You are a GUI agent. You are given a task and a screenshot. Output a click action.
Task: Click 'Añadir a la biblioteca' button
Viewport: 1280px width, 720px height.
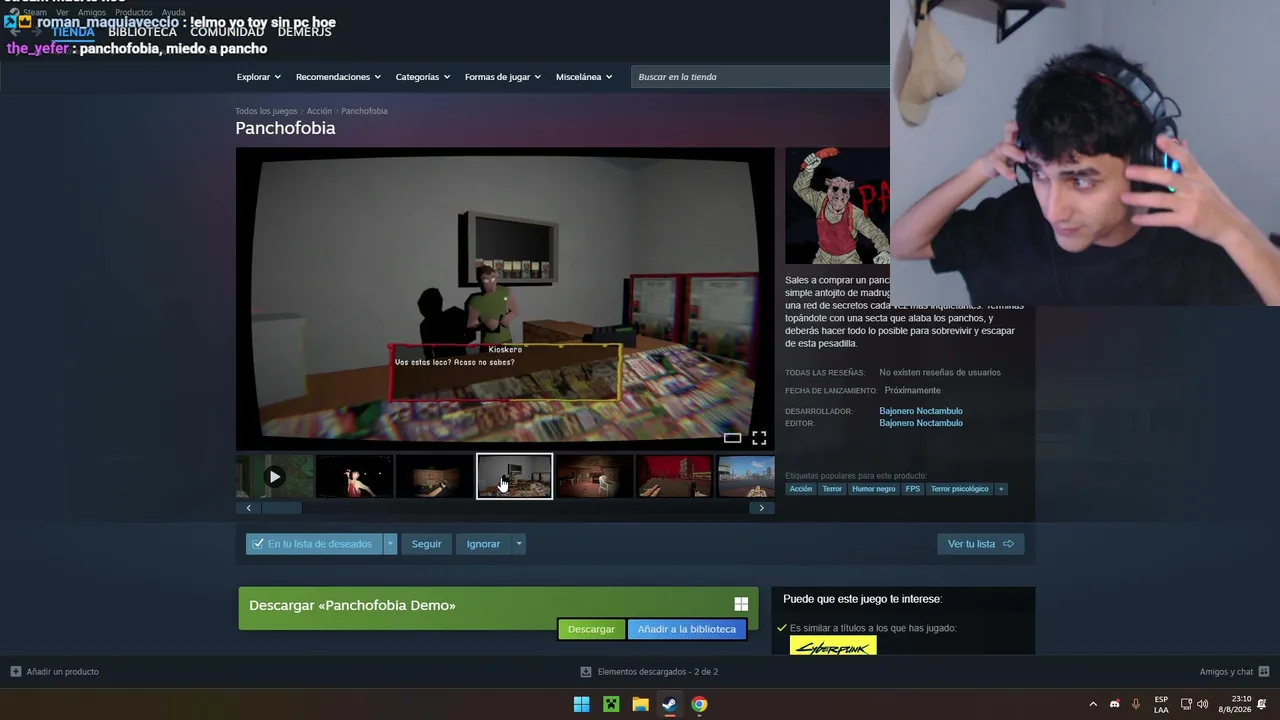point(687,629)
